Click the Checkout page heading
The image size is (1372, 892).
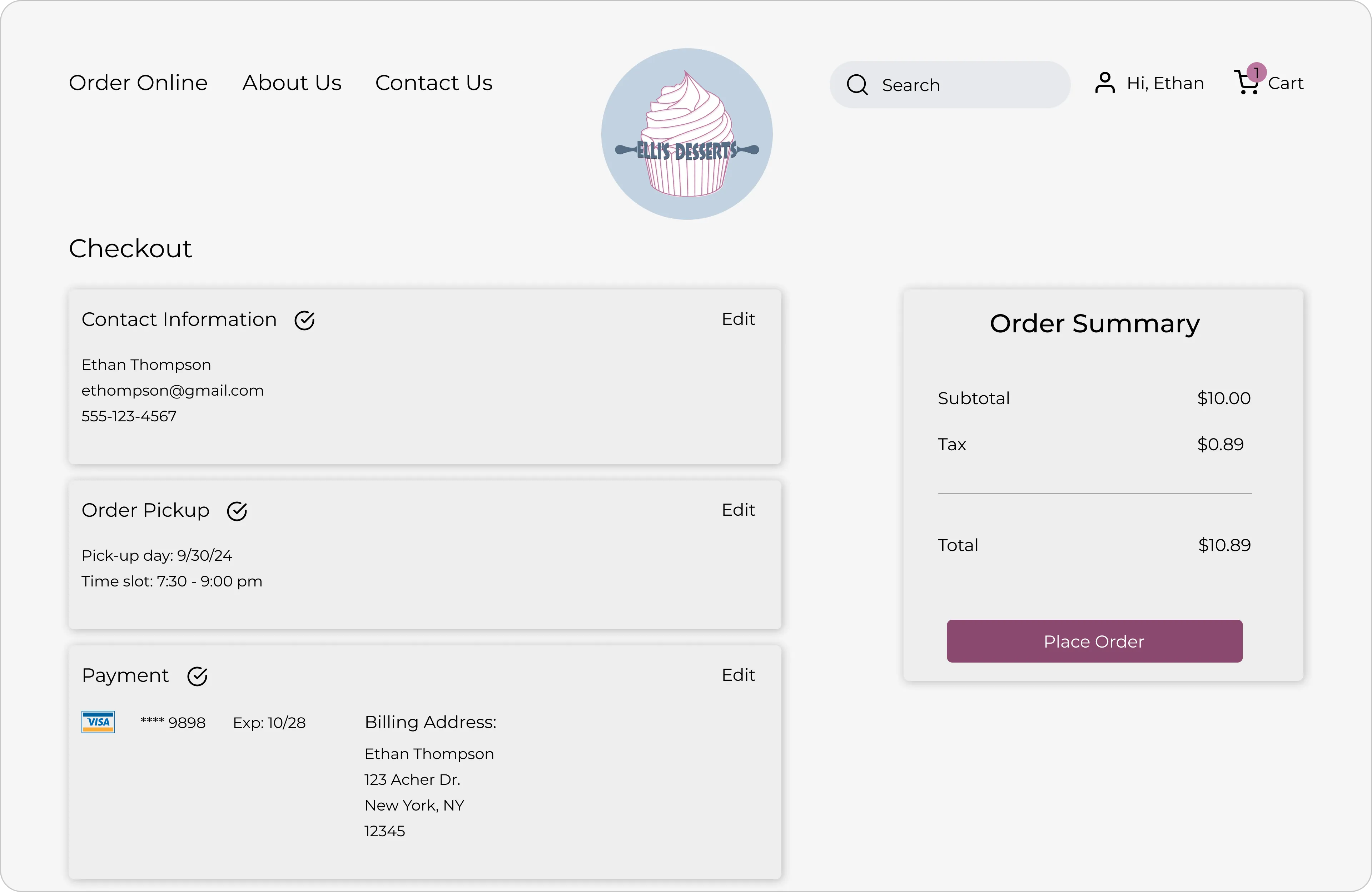pos(130,248)
